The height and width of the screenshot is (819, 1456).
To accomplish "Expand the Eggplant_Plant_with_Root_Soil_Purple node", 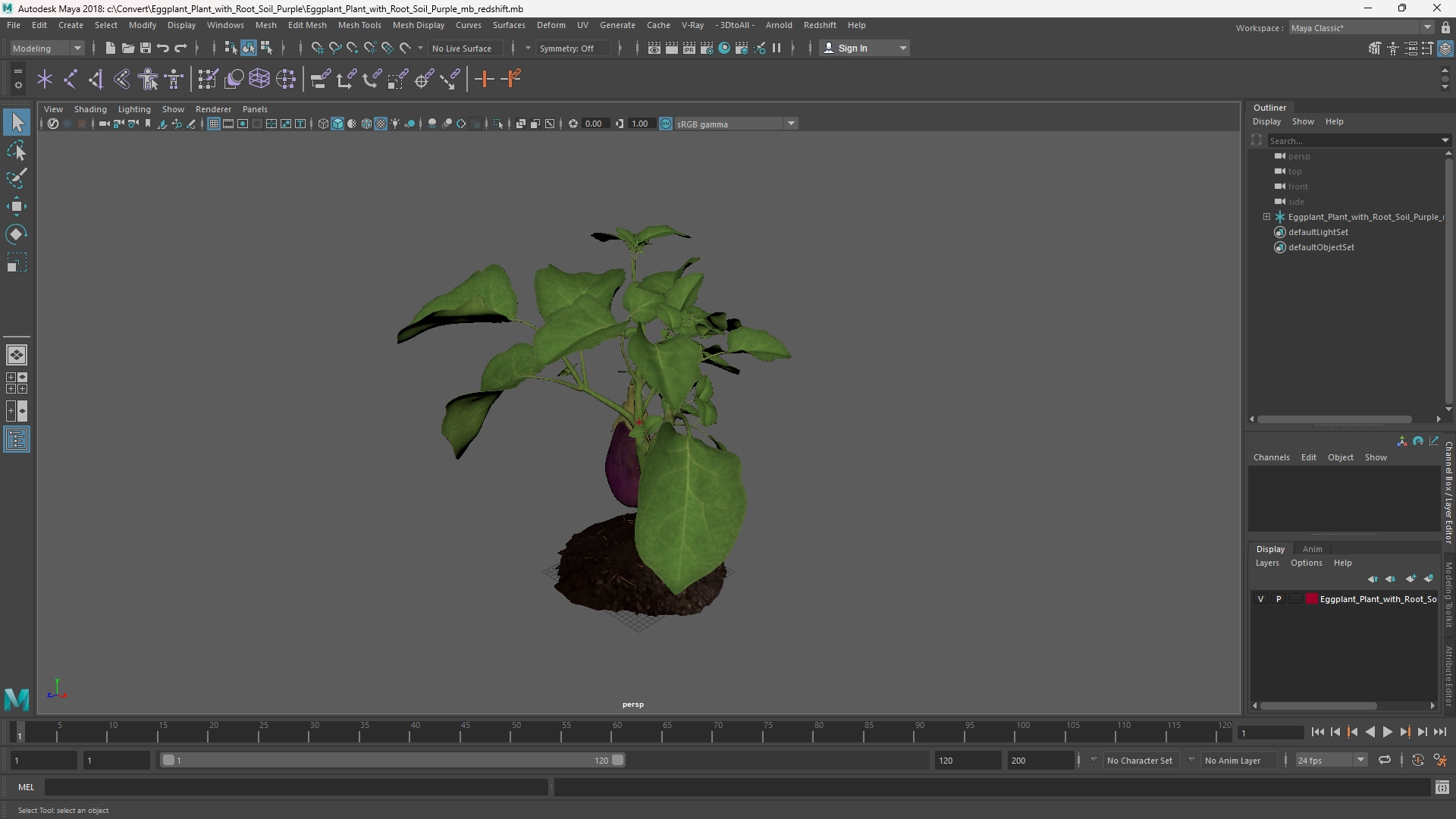I will pyautogui.click(x=1266, y=217).
